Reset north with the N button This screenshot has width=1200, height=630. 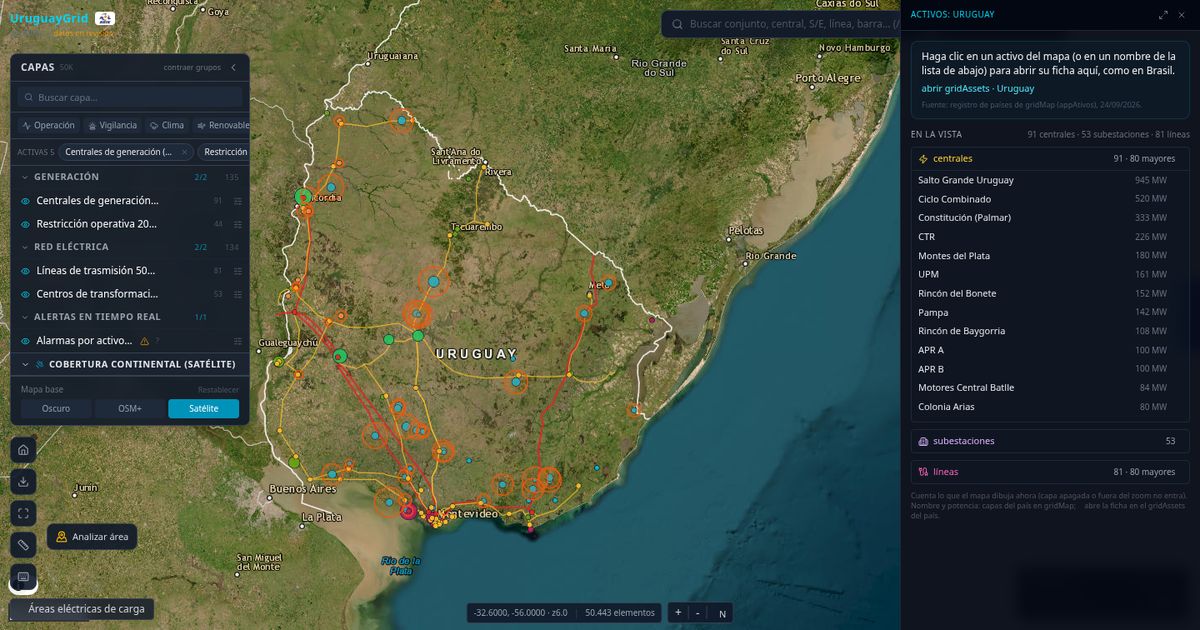coord(722,612)
